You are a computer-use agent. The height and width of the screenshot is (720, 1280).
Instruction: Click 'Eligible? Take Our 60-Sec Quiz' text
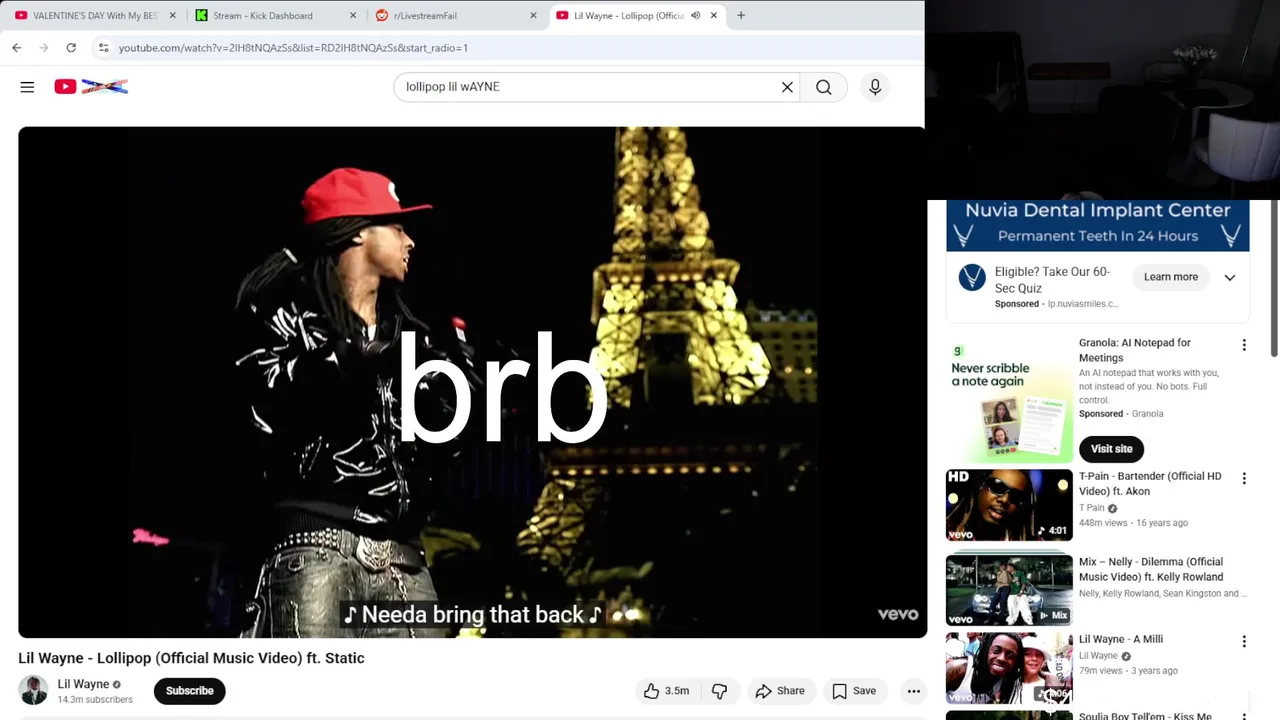pos(1052,280)
